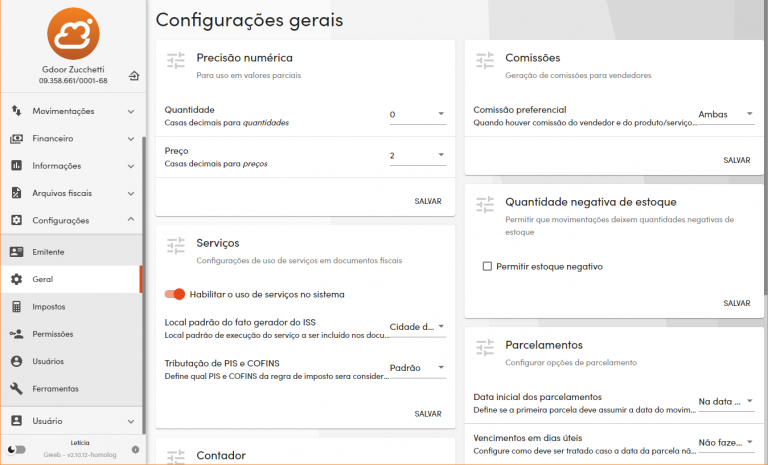
Task: Open the Quantidade decimal places dropdown
Action: point(417,114)
